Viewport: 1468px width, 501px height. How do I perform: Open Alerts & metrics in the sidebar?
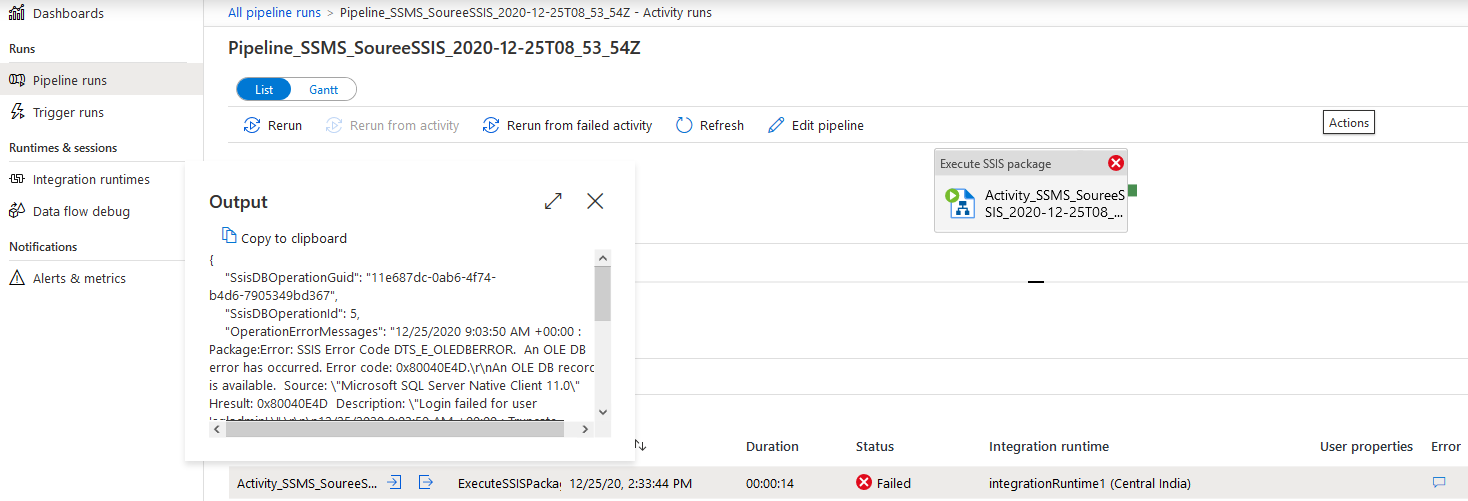(x=79, y=278)
